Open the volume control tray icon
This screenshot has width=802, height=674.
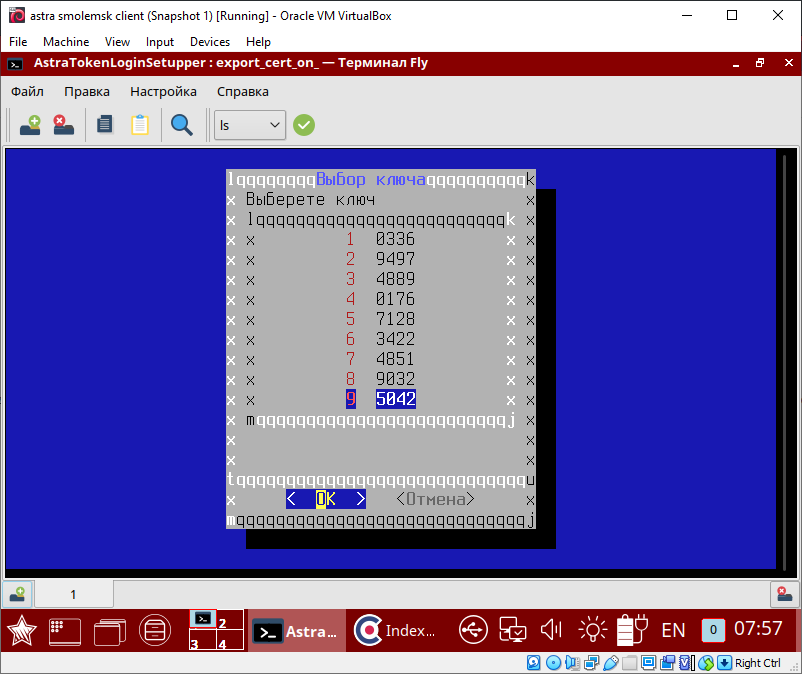click(551, 630)
